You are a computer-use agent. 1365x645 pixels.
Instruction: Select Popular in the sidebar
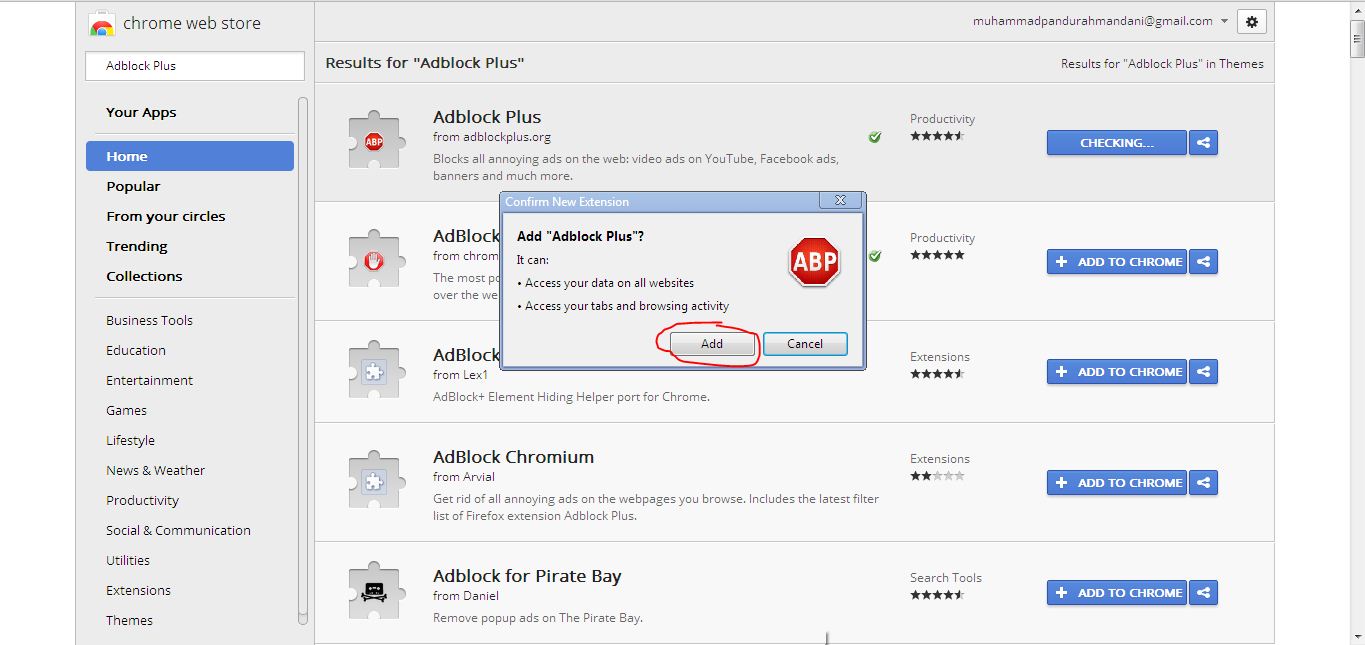[133, 186]
